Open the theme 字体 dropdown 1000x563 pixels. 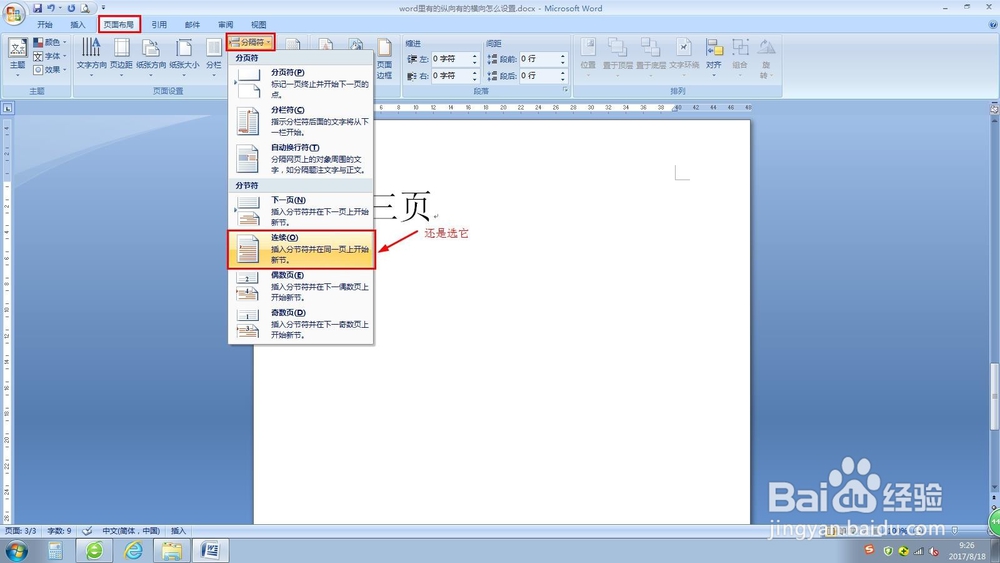[50, 56]
